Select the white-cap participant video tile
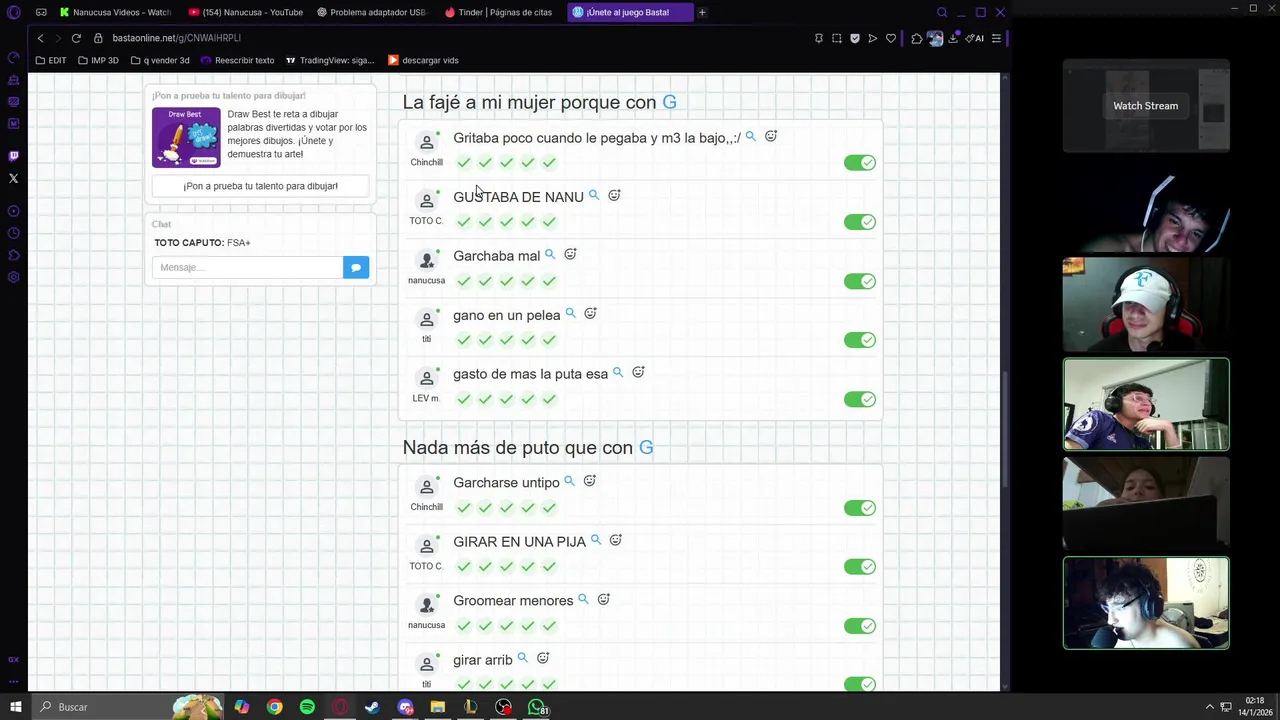The height and width of the screenshot is (720, 1280). pyautogui.click(x=1146, y=305)
